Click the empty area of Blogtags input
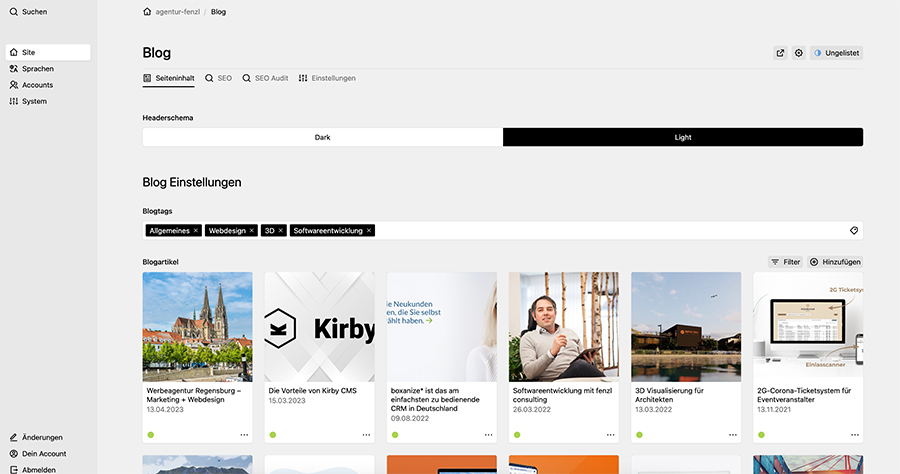The height and width of the screenshot is (474, 900). coord(611,231)
